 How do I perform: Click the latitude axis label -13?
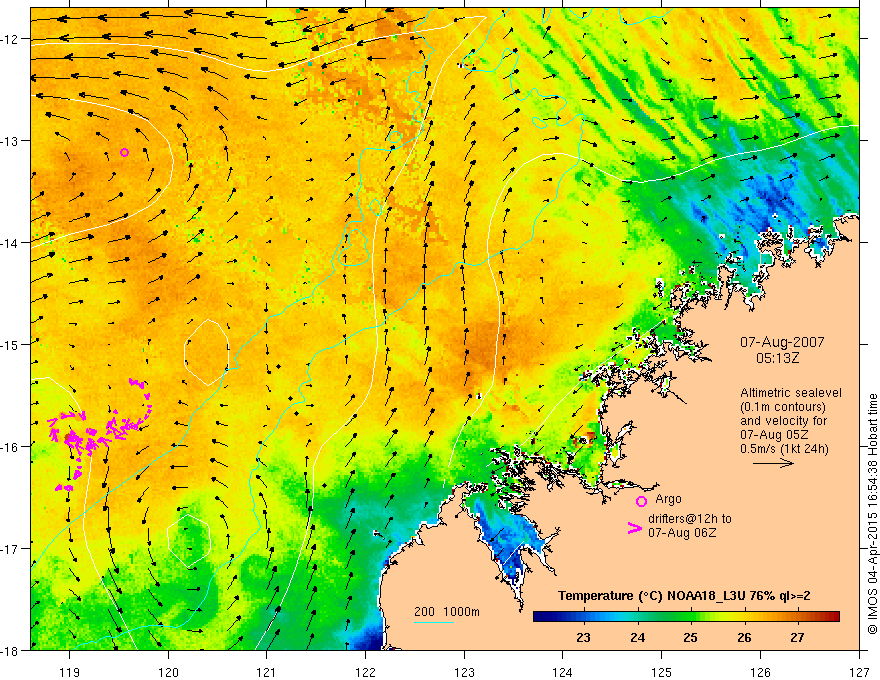(11, 141)
